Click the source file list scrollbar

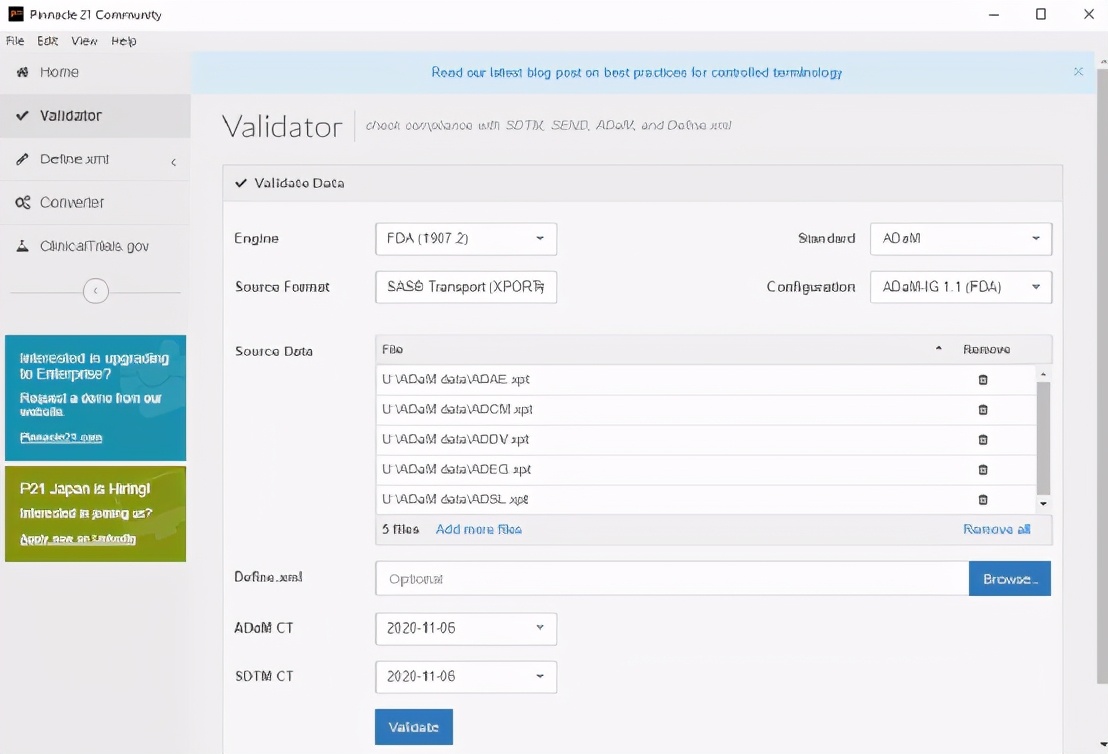1043,438
